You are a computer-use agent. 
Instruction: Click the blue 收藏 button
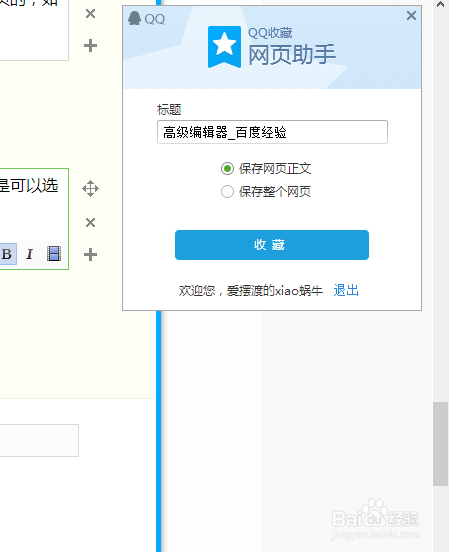(x=272, y=245)
